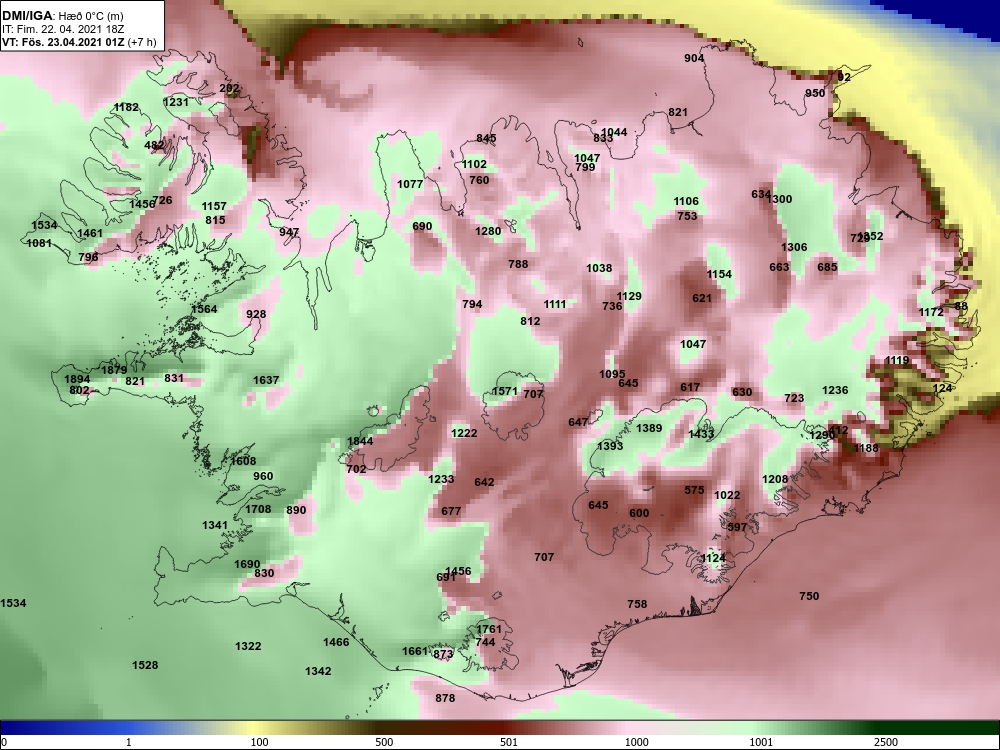This screenshot has height=750, width=1000.
Task: Click the 690 reading
Action: tap(422, 226)
